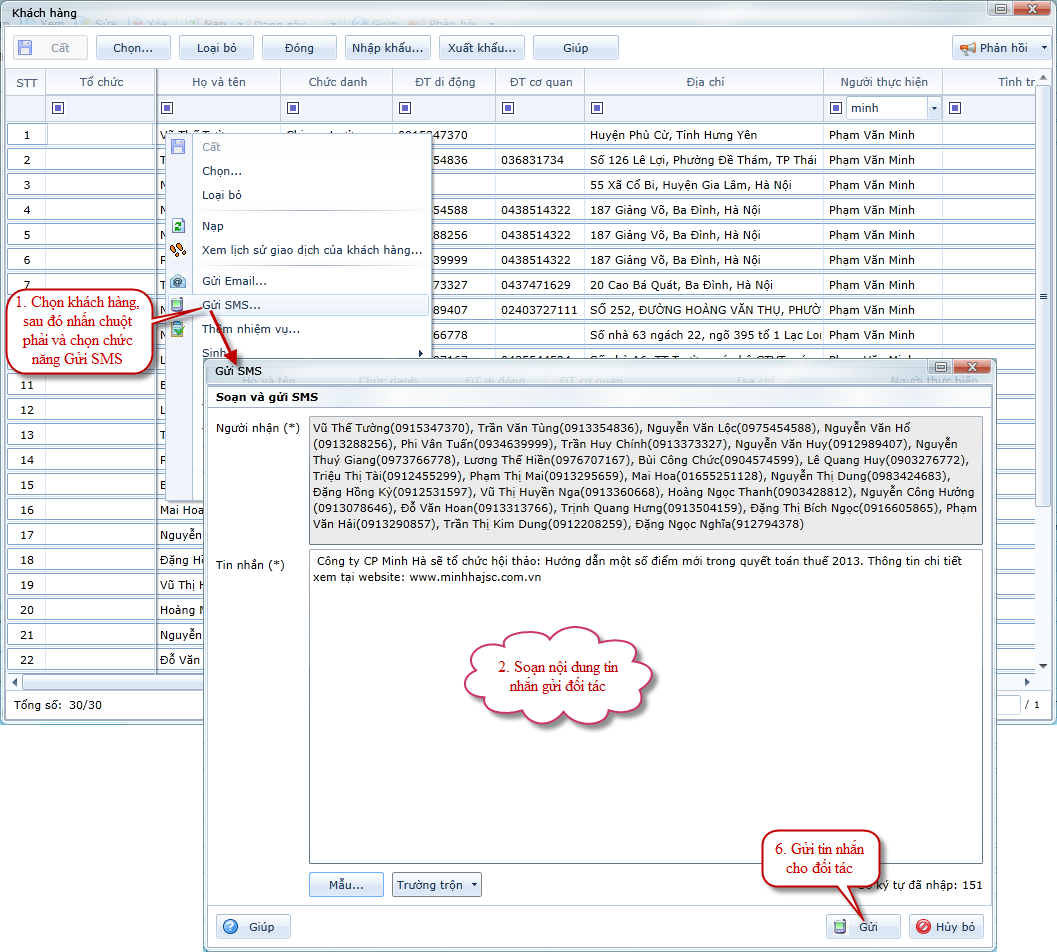Click the vertical scrollbar of customer grid
This screenshot has height=952, width=1057.
[x=1045, y=400]
